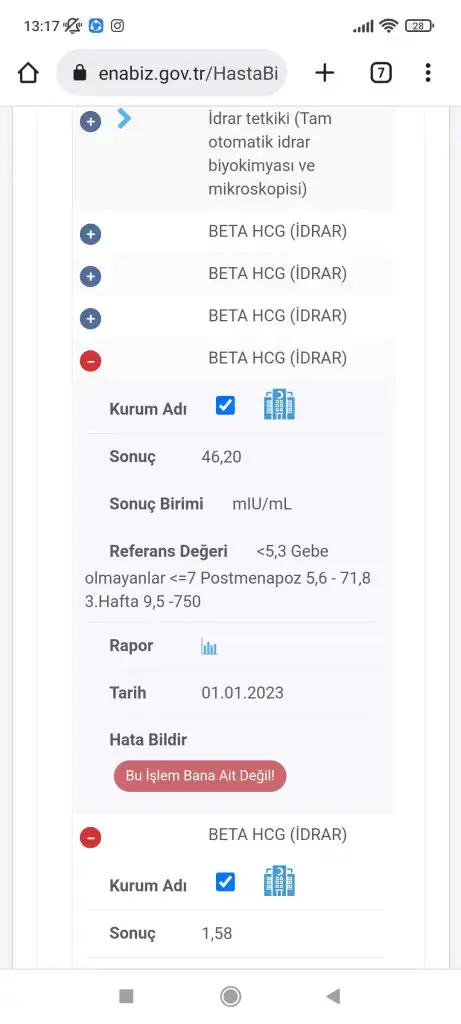Tap the browser home icon
Screen dimensions: 461x1024
[x=28, y=73]
